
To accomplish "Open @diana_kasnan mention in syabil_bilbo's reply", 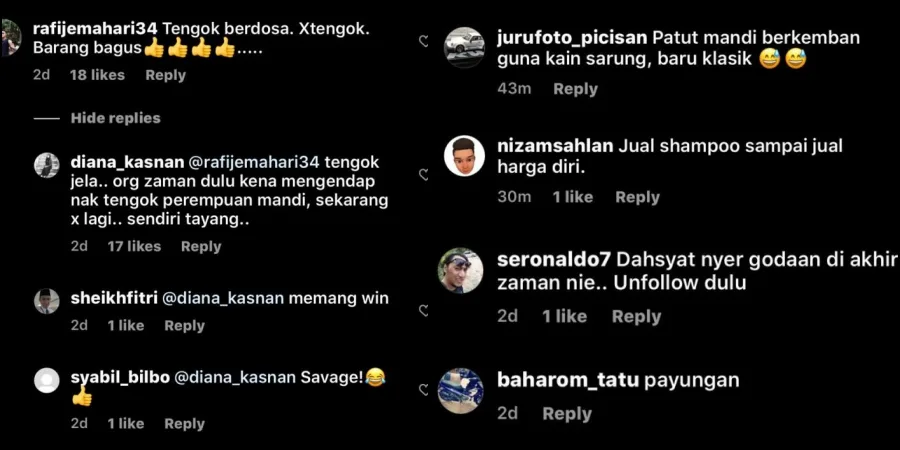I will point(235,378).
